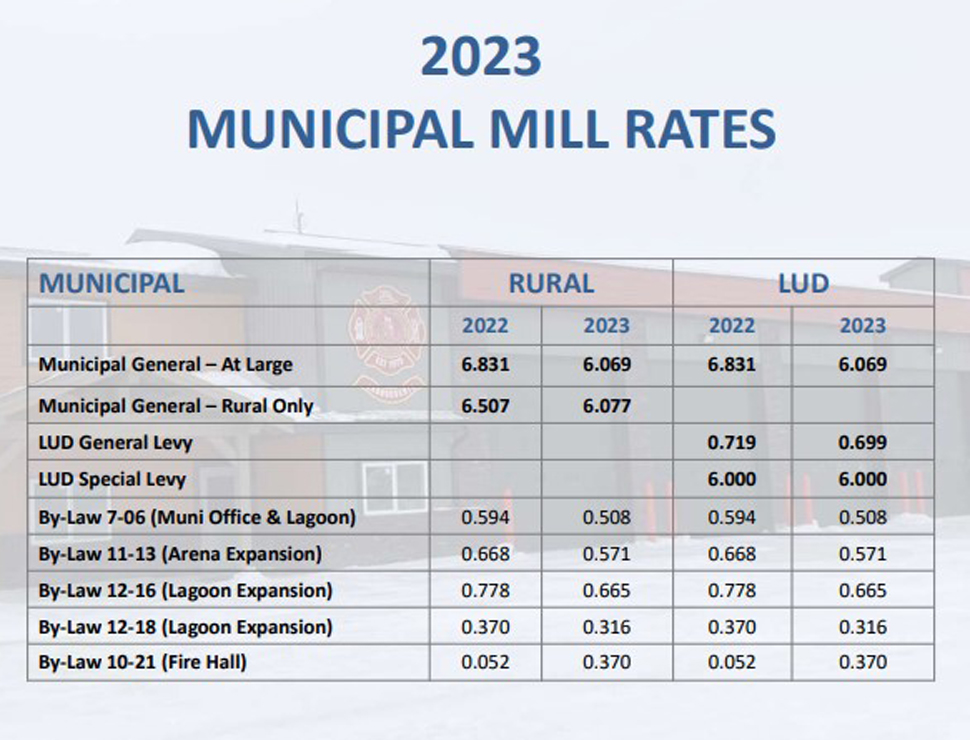Select By-Law 12-16 (Lagoon Expansion) label

pos(185,591)
